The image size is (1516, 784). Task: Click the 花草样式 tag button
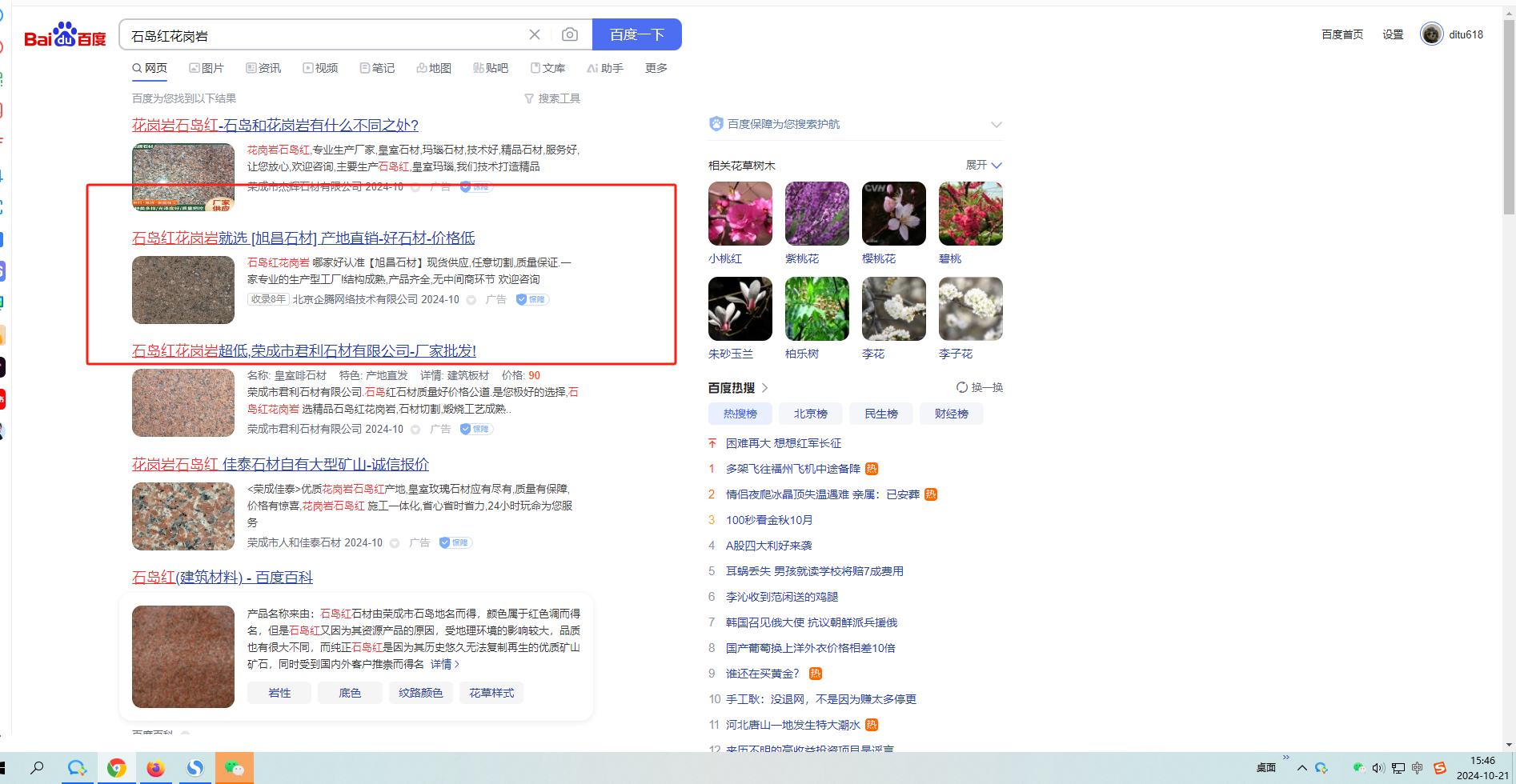click(491, 693)
